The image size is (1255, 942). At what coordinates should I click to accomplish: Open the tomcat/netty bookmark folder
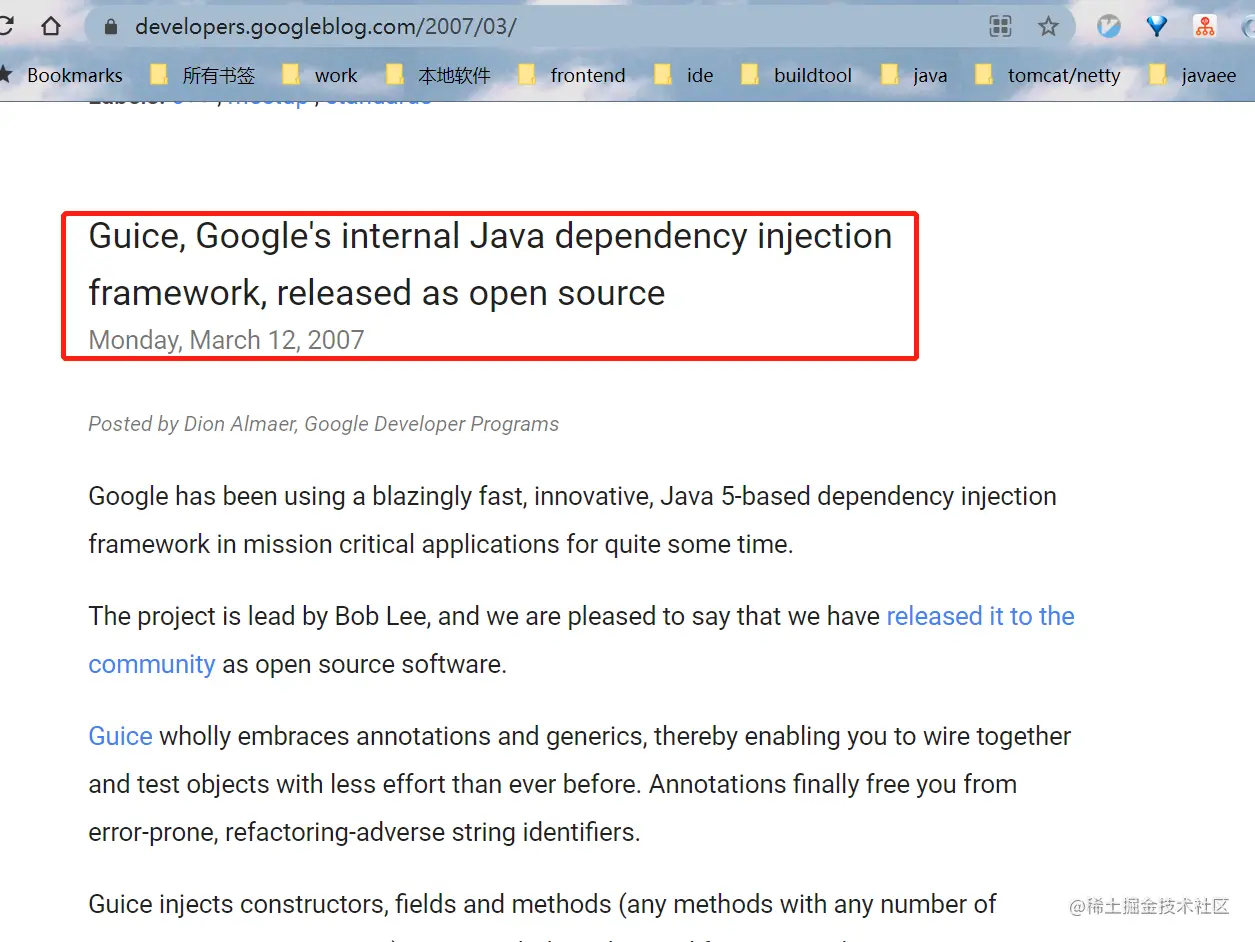[x=1048, y=75]
